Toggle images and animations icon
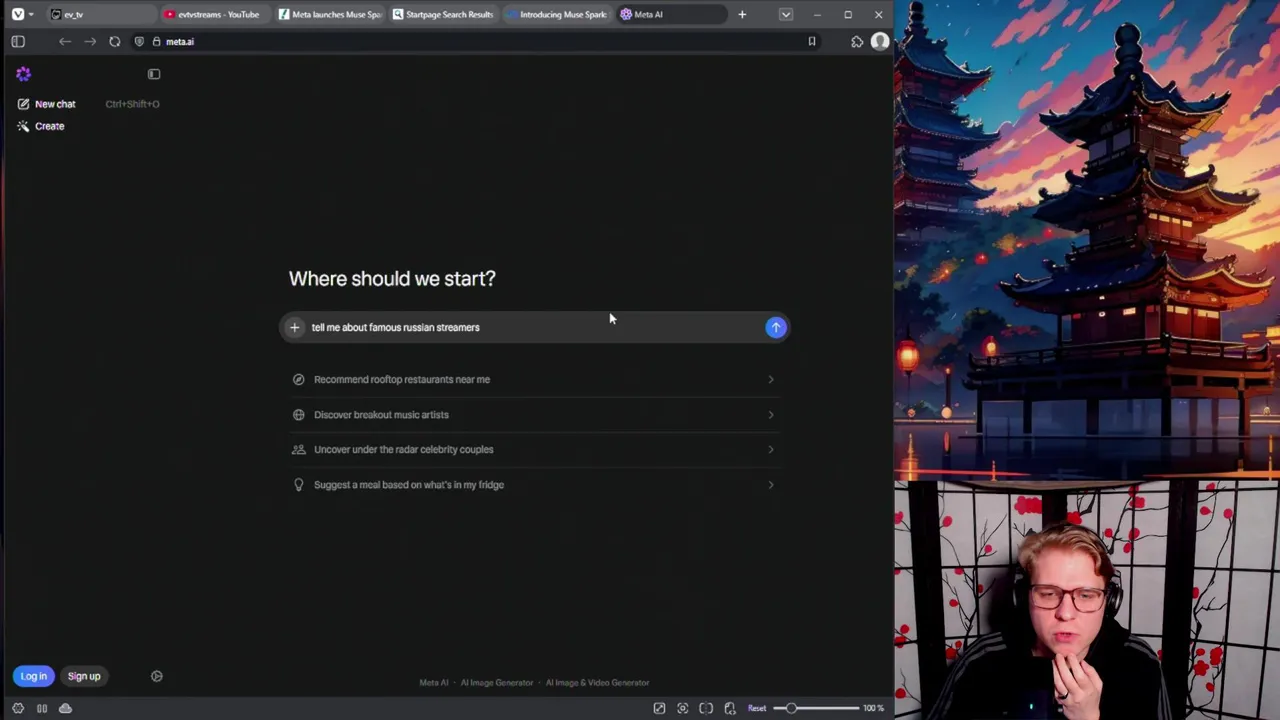Image resolution: width=1280 pixels, height=720 pixels. 659,708
